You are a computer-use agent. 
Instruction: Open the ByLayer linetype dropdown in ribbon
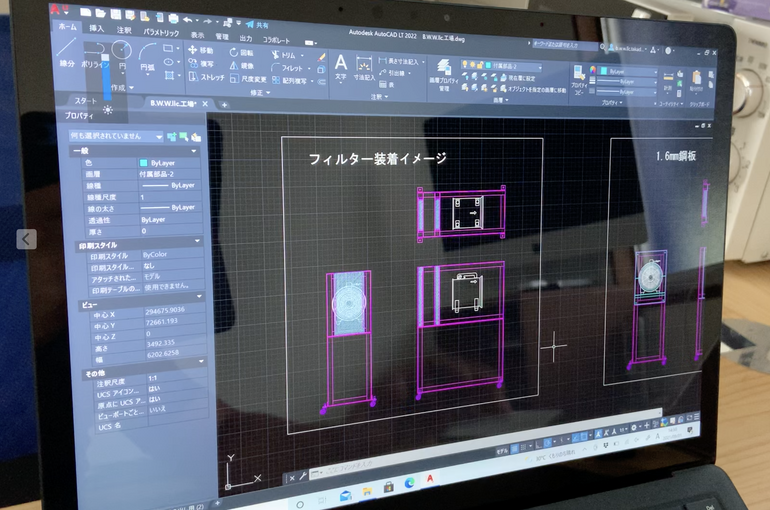(627, 92)
